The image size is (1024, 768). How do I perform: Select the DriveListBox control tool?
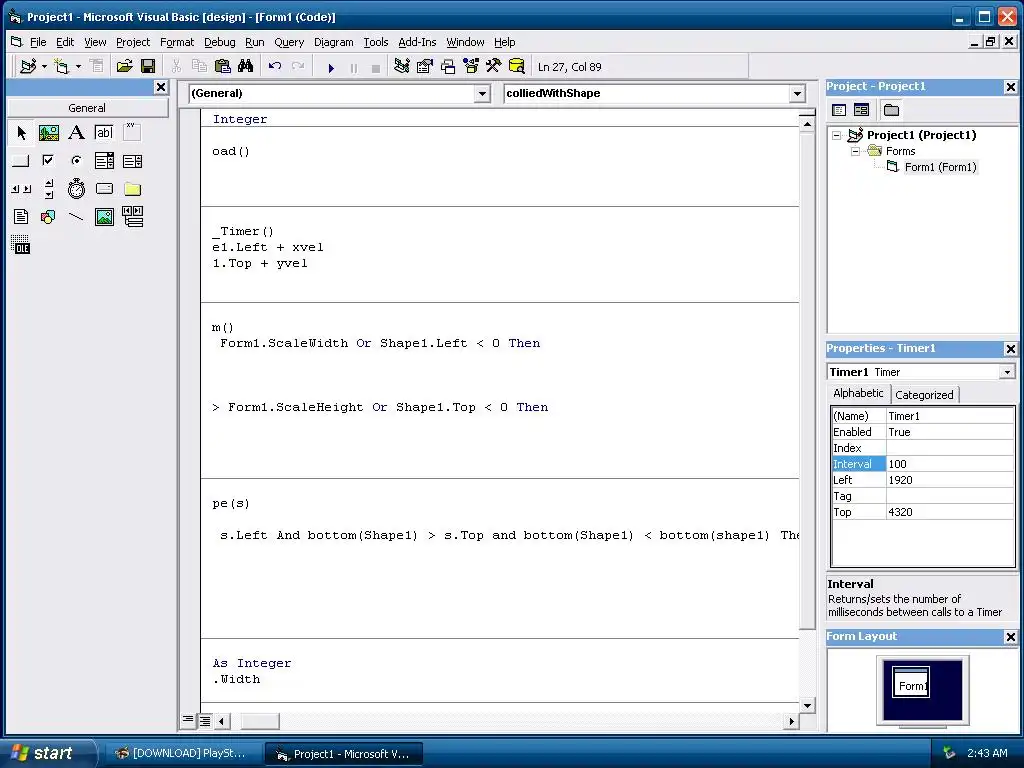(x=104, y=189)
